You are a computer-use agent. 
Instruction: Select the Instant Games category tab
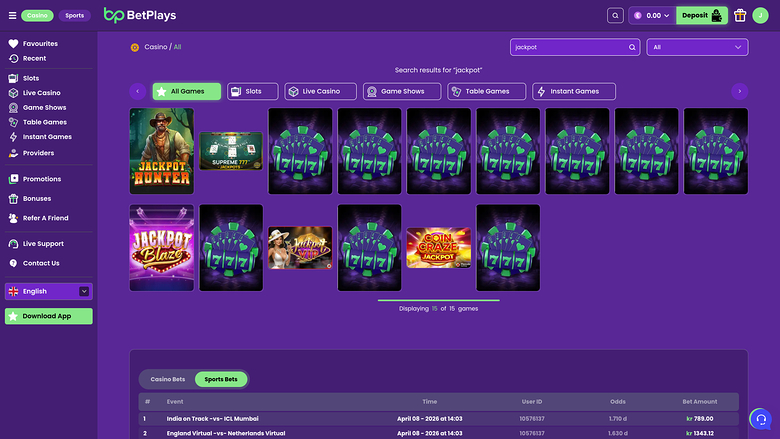(x=574, y=91)
